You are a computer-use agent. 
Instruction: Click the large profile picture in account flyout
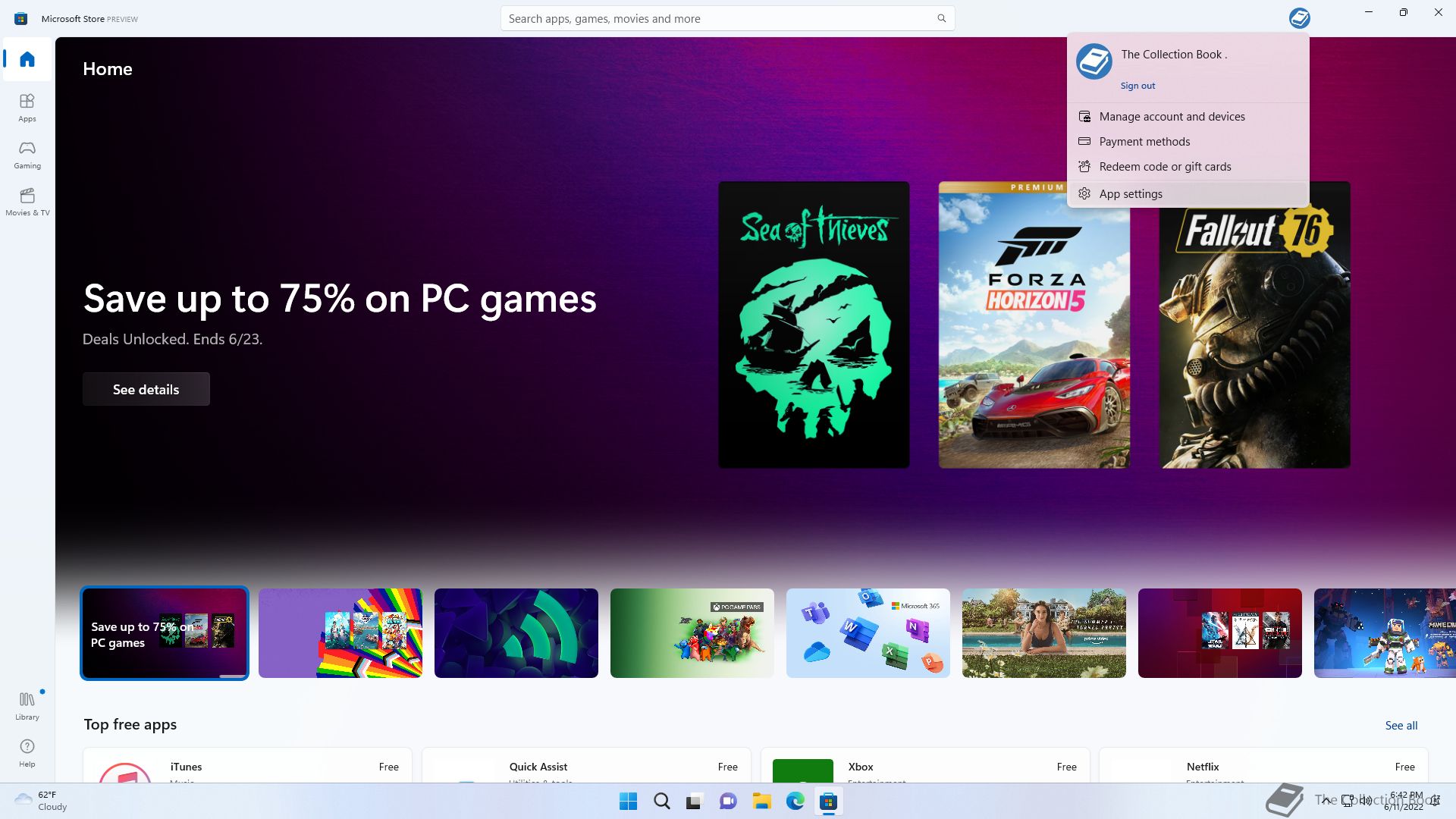click(x=1094, y=61)
